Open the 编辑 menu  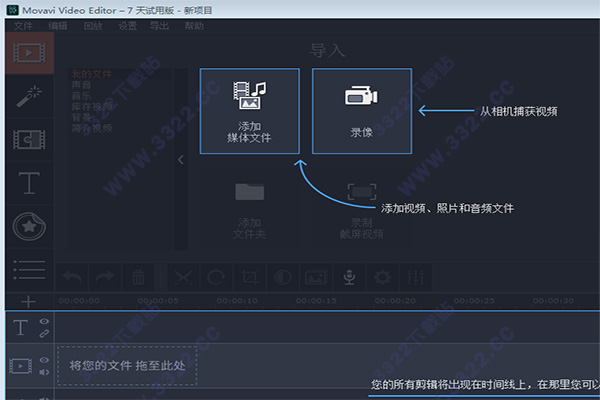(58, 26)
